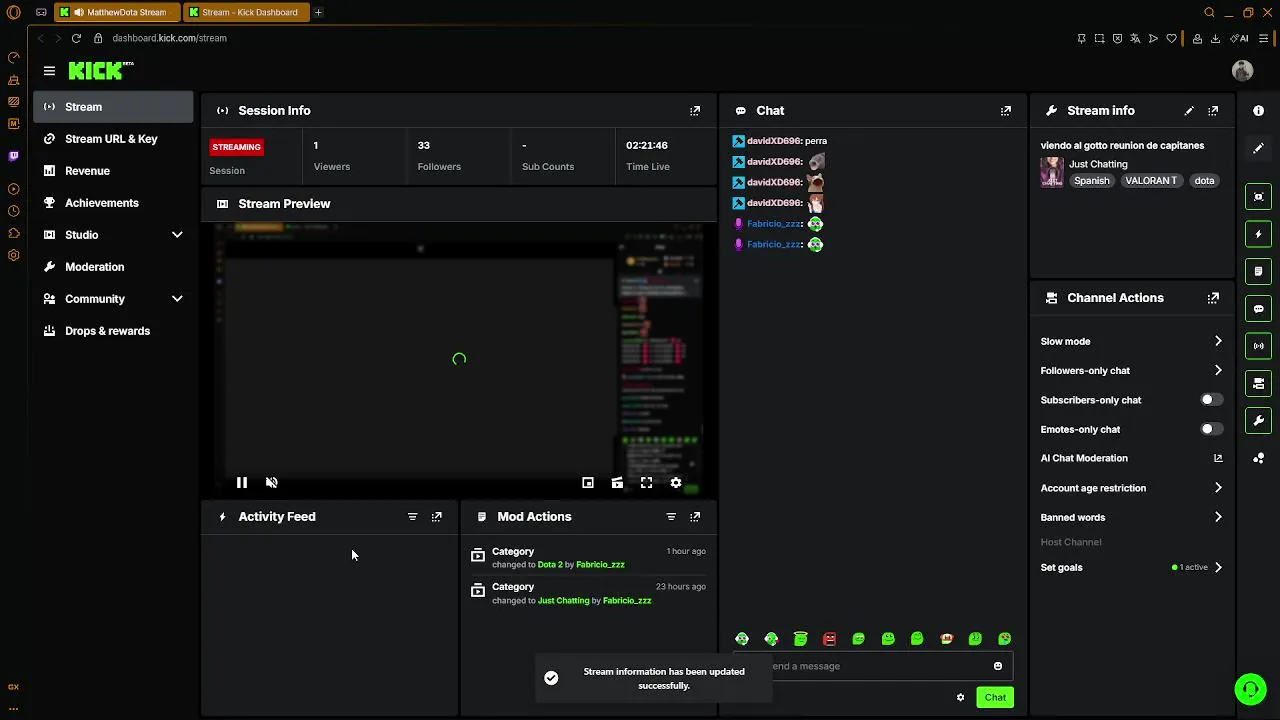Image resolution: width=1280 pixels, height=720 pixels.
Task: Open Drops & rewards in the sidebar
Action: [x=113, y=331]
